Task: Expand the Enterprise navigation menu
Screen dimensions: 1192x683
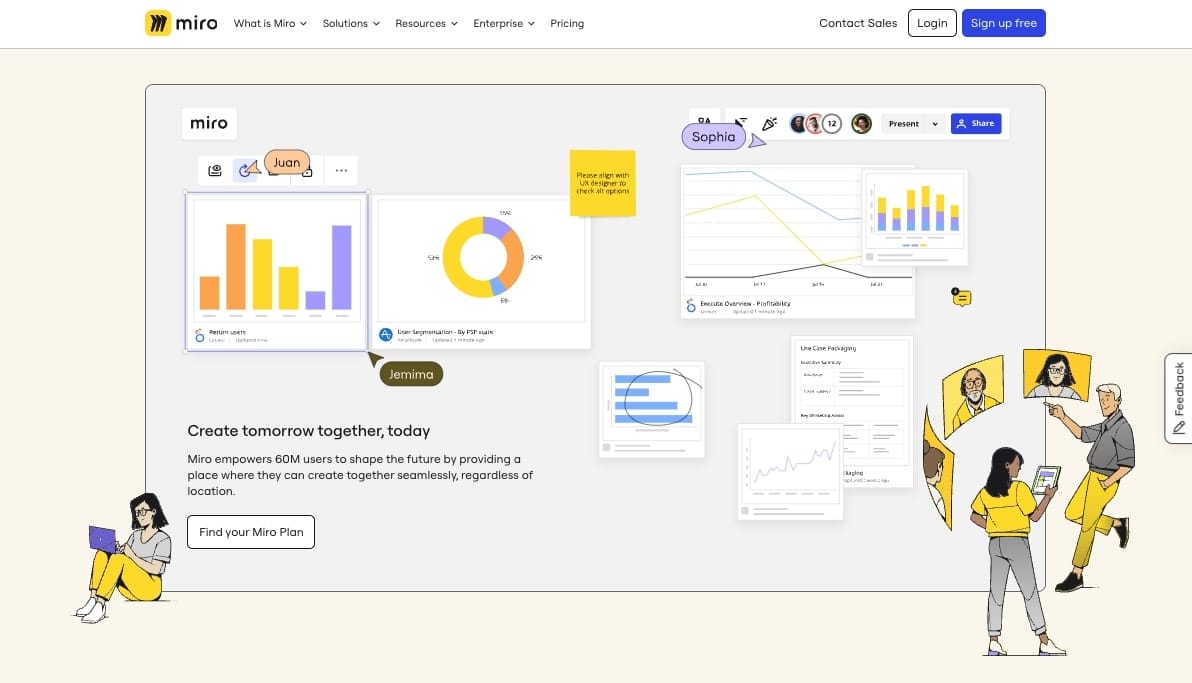Action: click(504, 23)
